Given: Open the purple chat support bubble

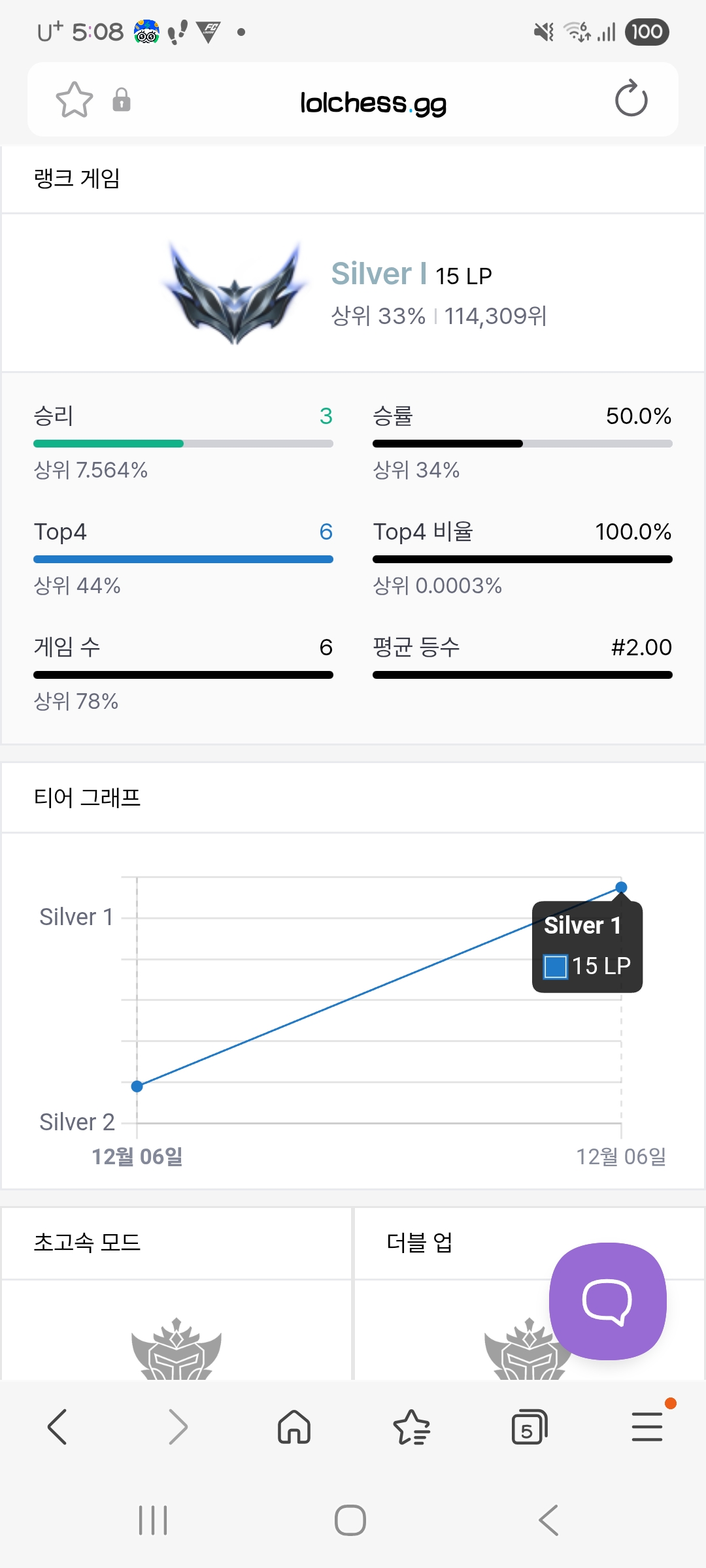Looking at the screenshot, I should click(607, 1301).
